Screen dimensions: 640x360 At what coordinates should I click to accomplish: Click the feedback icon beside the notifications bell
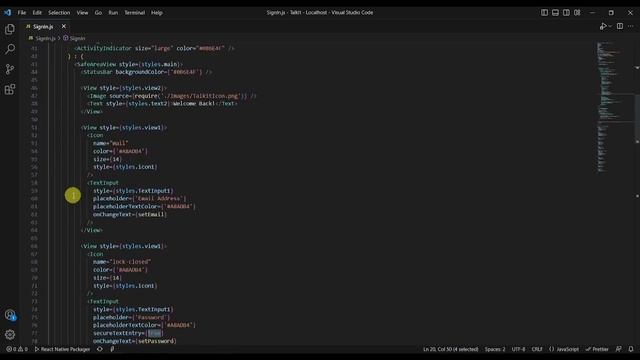(619, 349)
